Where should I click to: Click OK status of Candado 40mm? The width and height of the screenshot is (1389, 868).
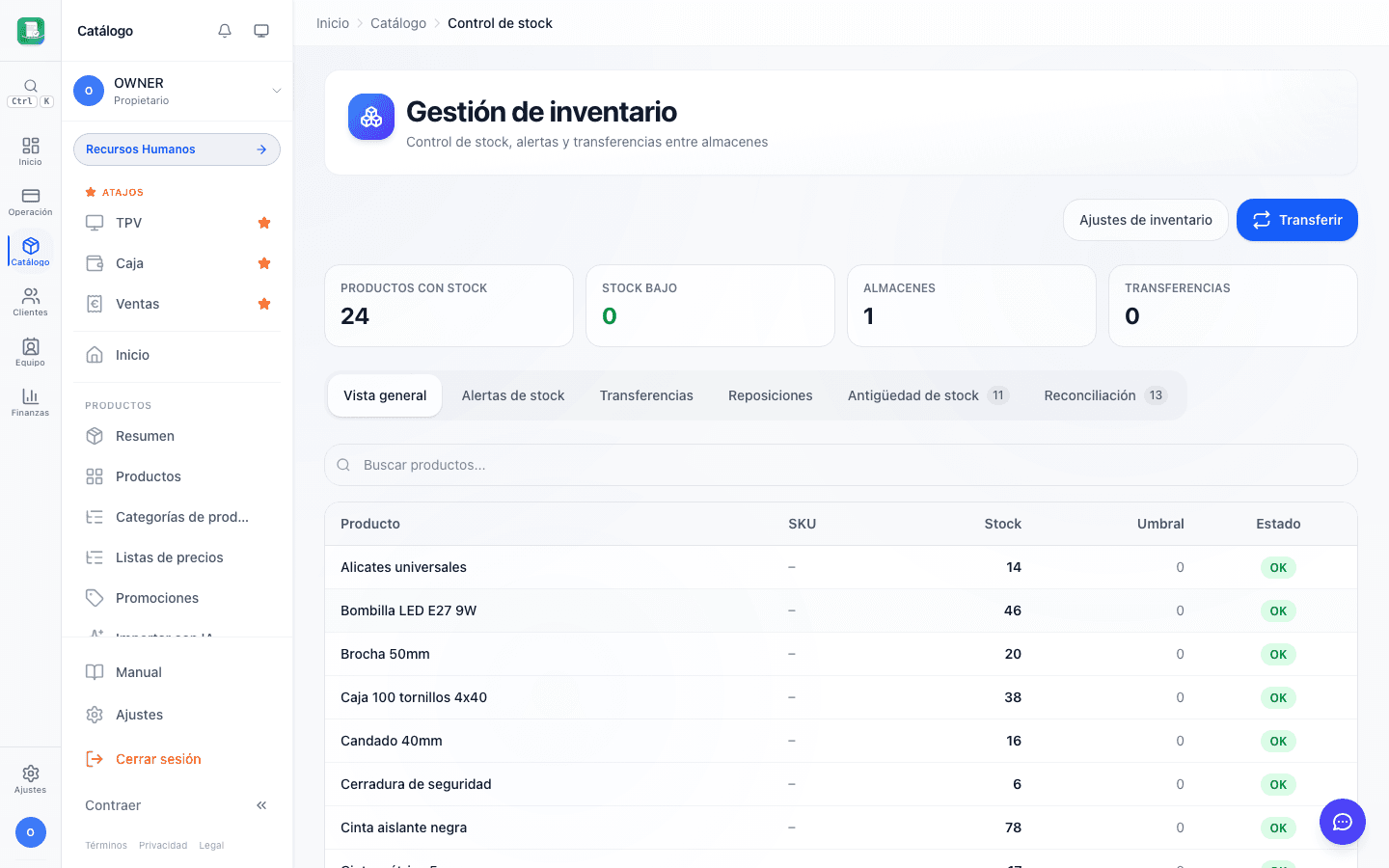point(1278,741)
